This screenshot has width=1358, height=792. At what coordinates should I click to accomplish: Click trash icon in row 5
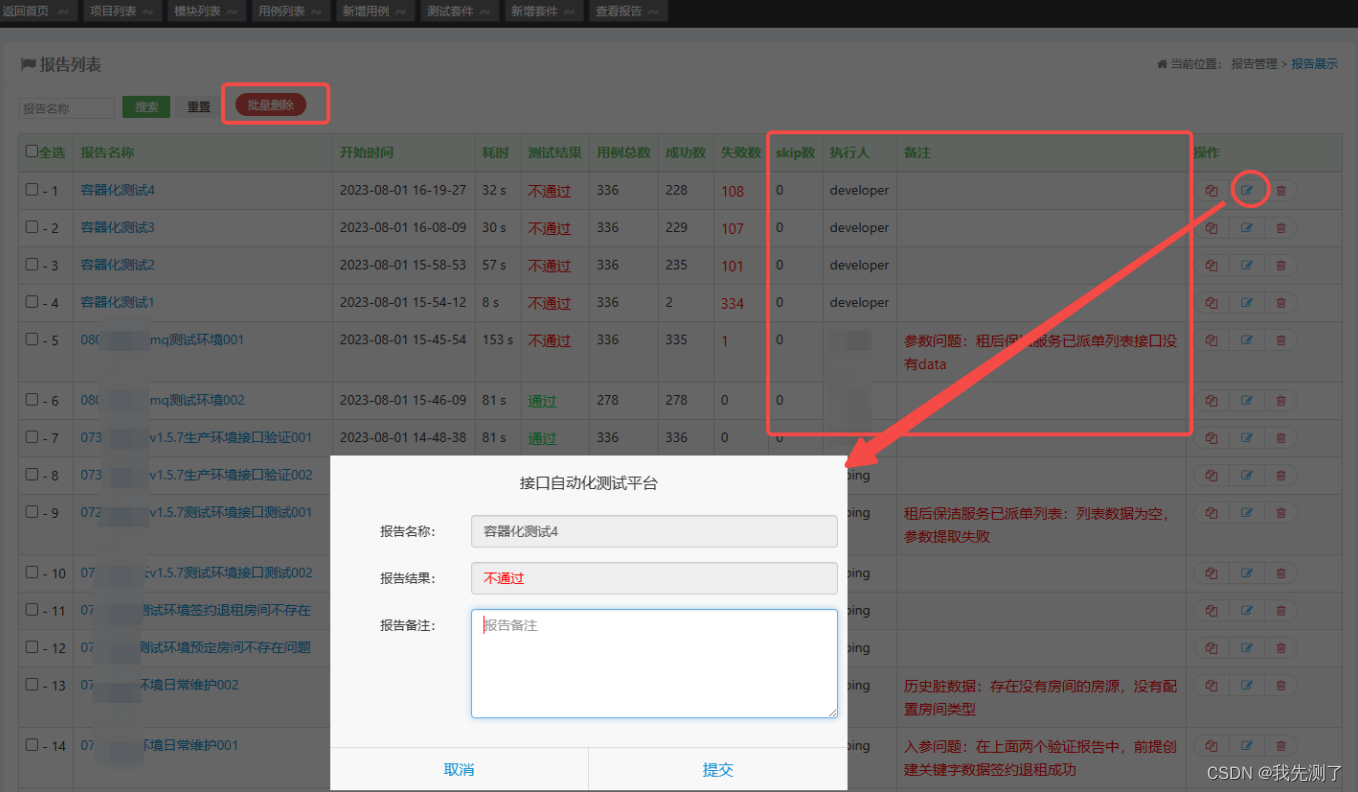[x=1281, y=340]
